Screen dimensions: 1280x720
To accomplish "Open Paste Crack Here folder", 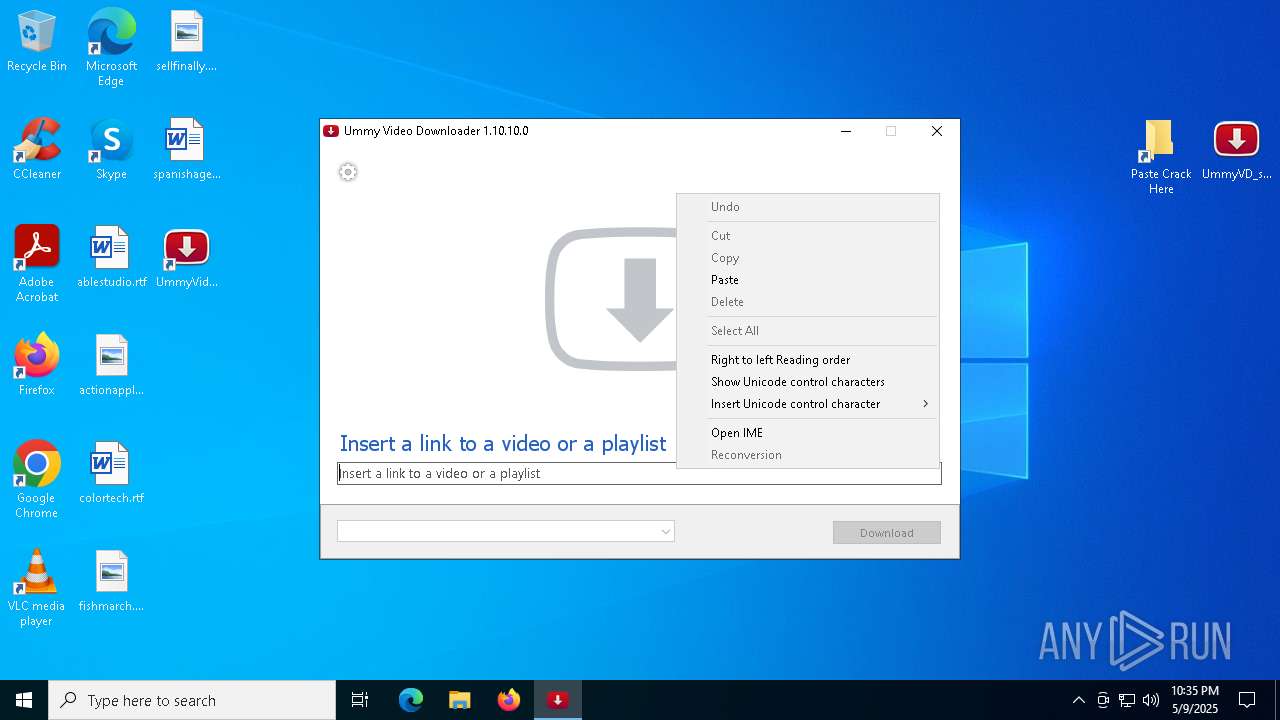I will tap(1161, 157).
